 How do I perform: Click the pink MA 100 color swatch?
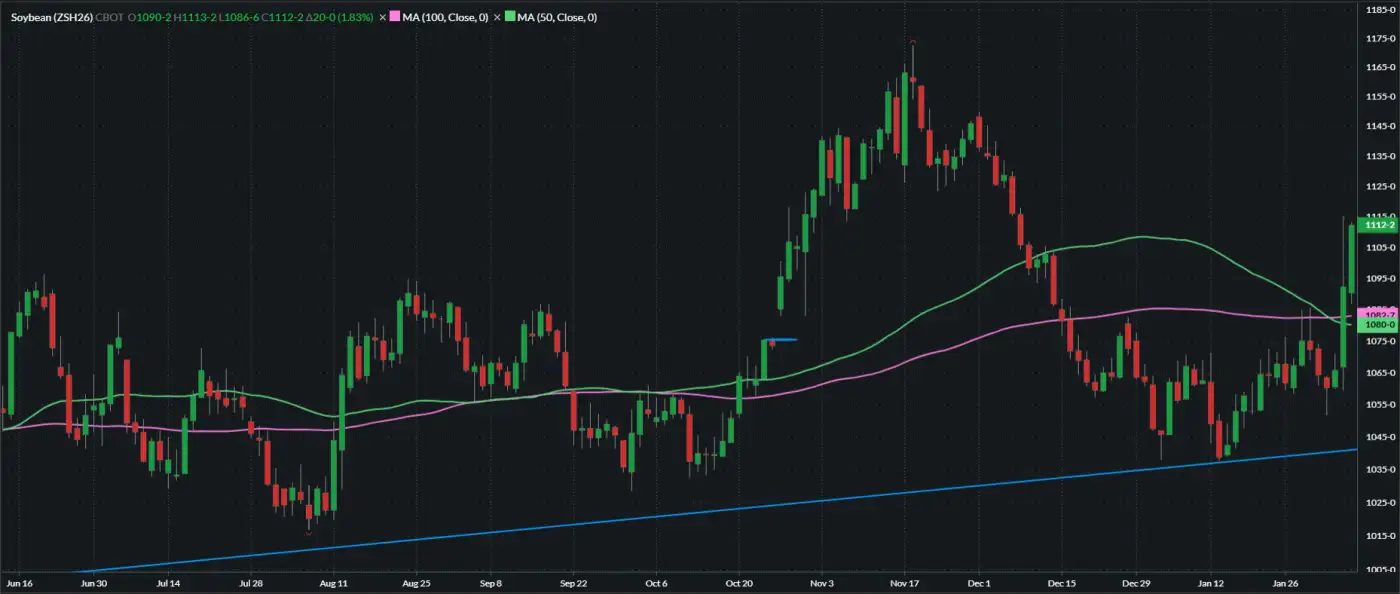click(x=395, y=17)
